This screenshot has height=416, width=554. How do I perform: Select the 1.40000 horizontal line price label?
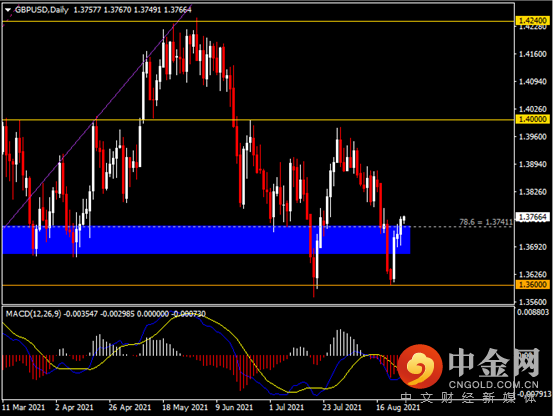coord(533,119)
